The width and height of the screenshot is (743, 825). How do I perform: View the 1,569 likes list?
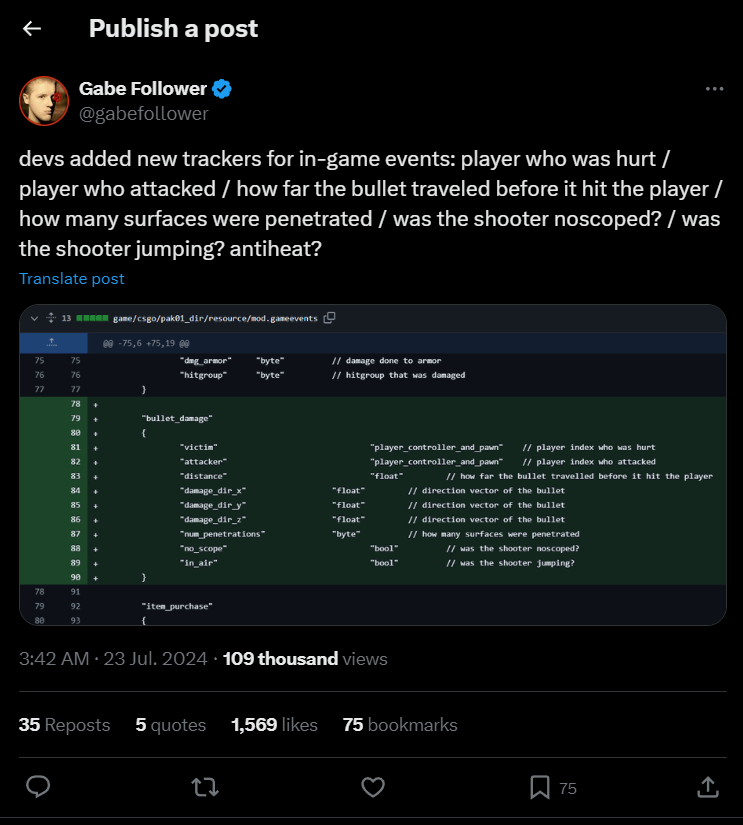click(274, 724)
